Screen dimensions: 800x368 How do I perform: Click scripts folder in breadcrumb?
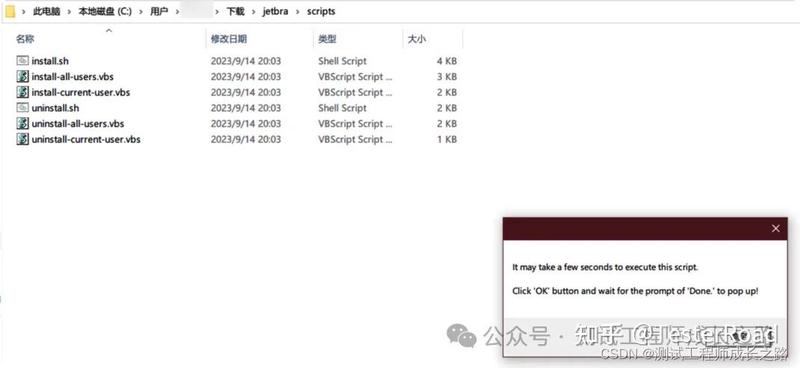pyautogui.click(x=321, y=11)
